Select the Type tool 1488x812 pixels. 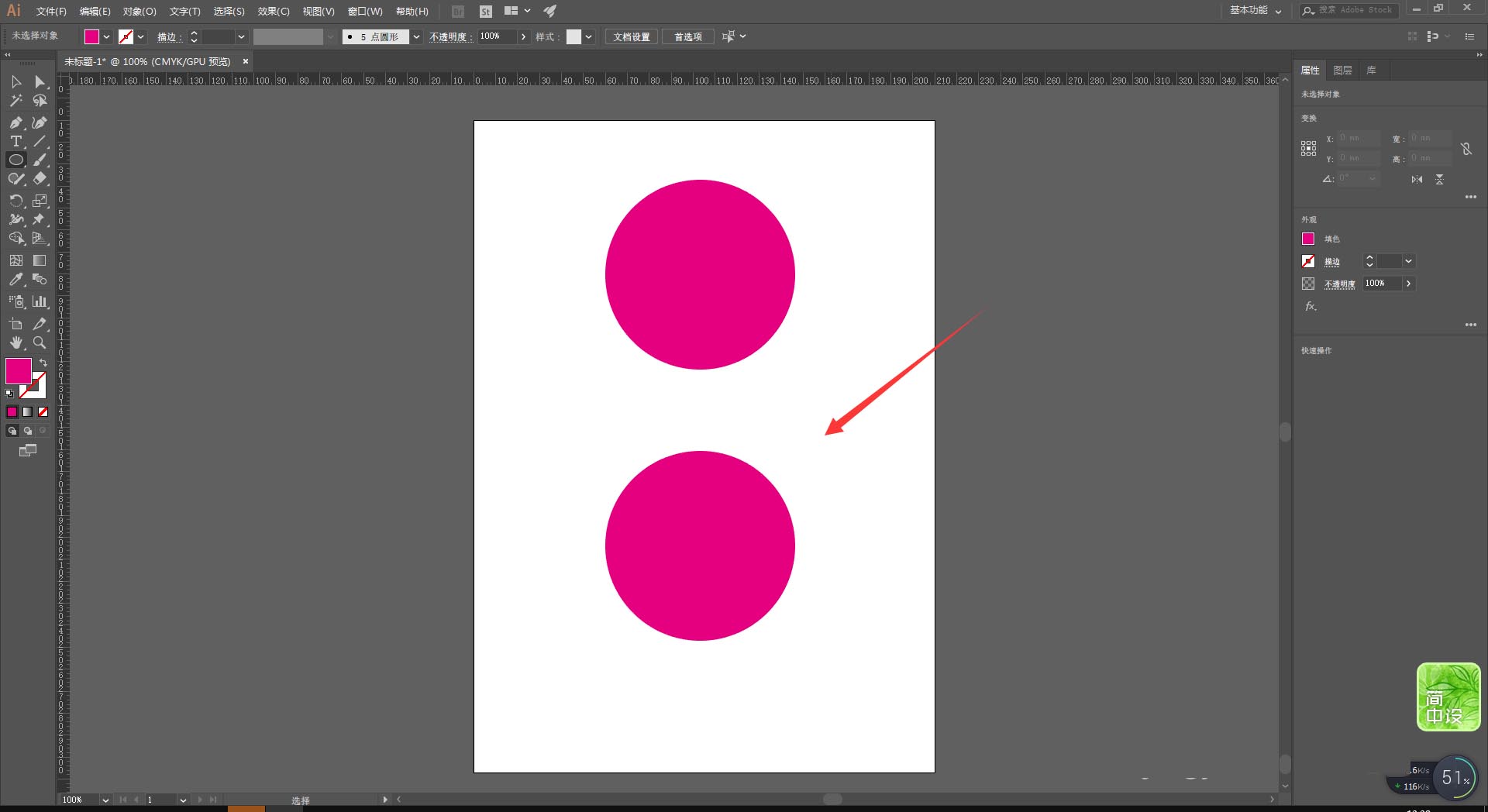coord(15,141)
